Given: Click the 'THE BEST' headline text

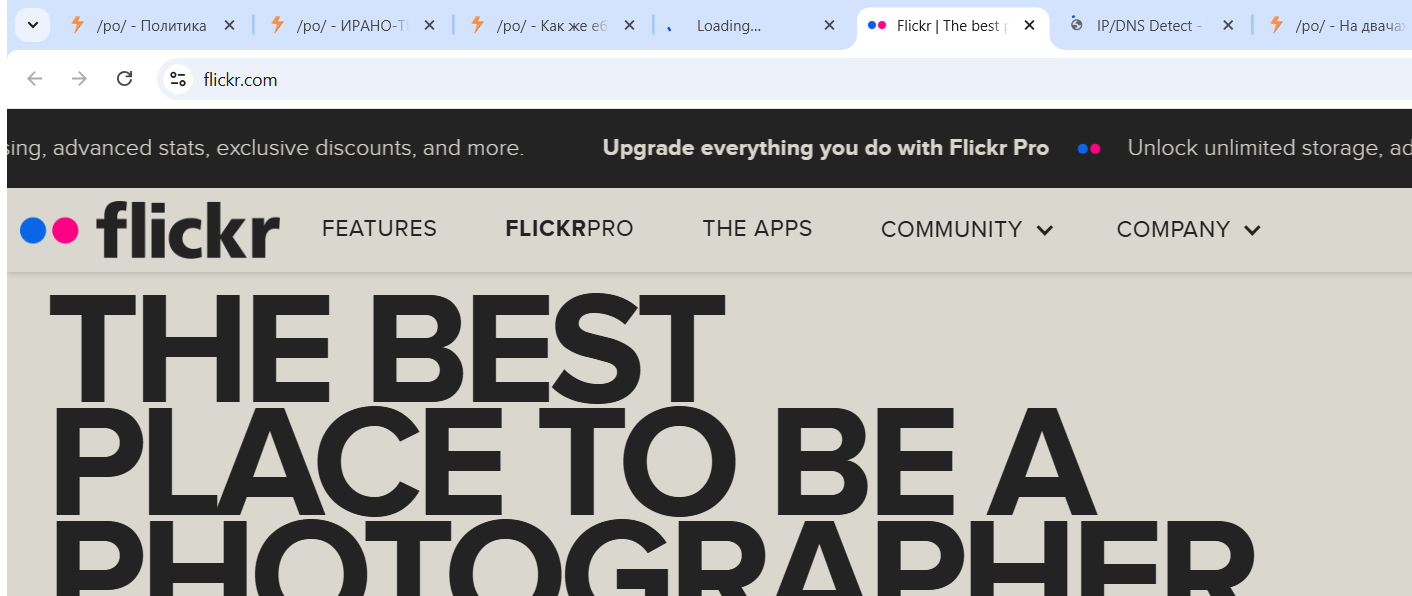Looking at the screenshot, I should pyautogui.click(x=386, y=347).
